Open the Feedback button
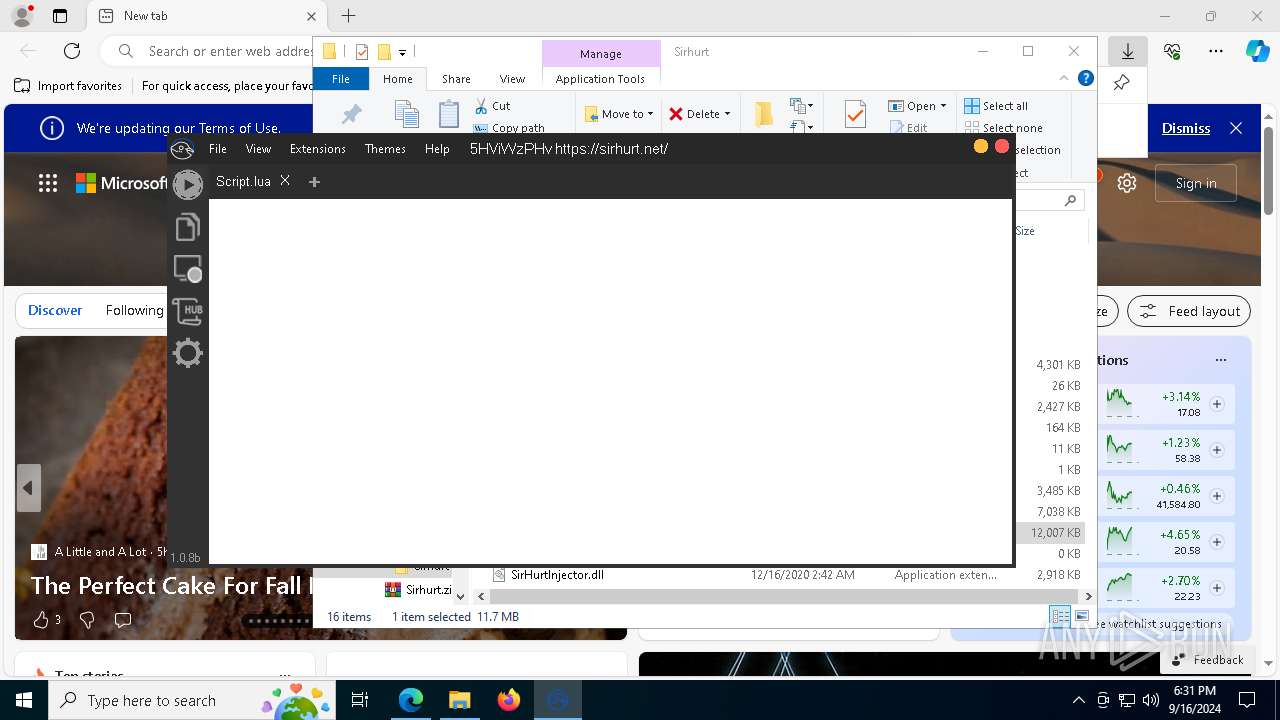Screen dimensions: 1280x720 click(1206, 660)
